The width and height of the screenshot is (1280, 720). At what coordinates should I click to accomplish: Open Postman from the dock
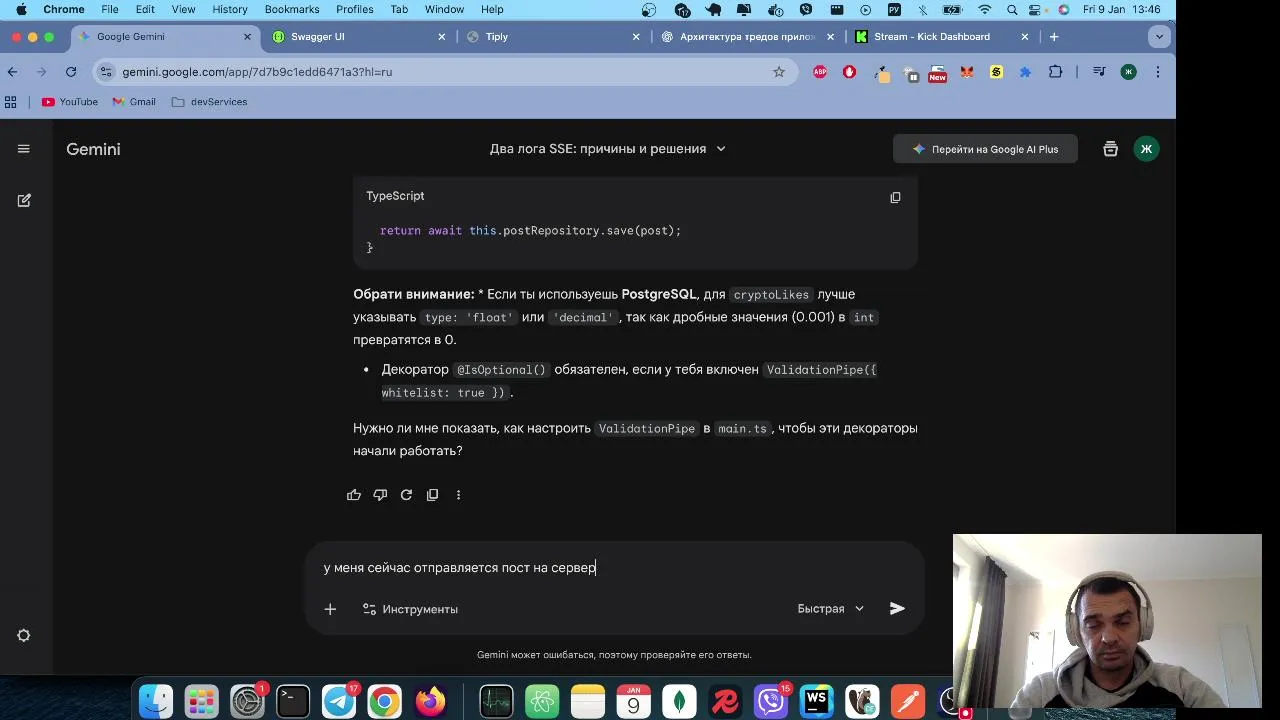tap(908, 702)
